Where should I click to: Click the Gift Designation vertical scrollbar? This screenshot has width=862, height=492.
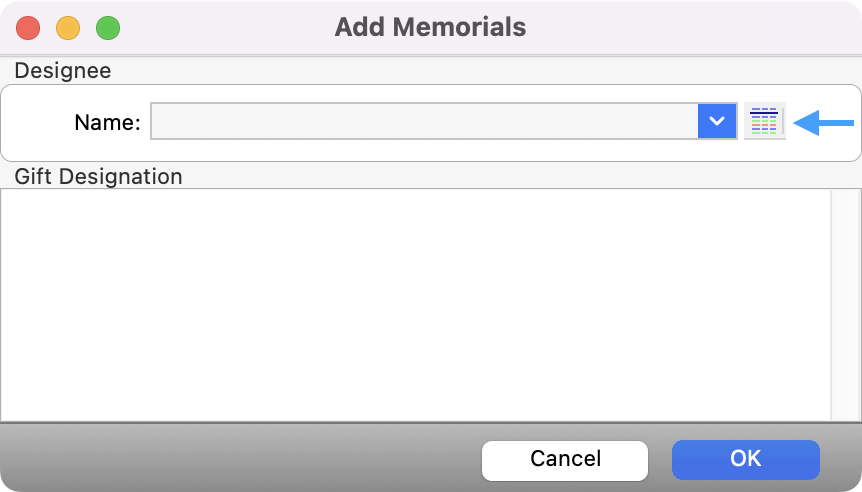point(843,304)
